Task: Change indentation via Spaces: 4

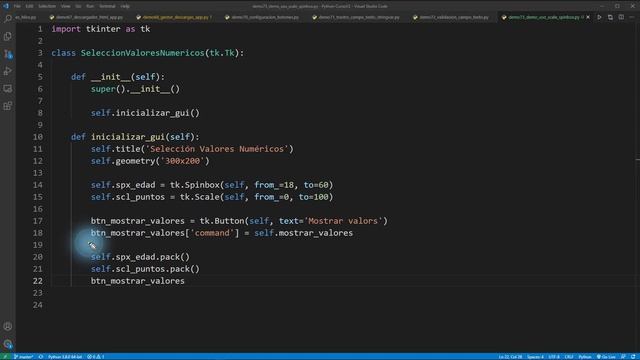Action: (536, 357)
